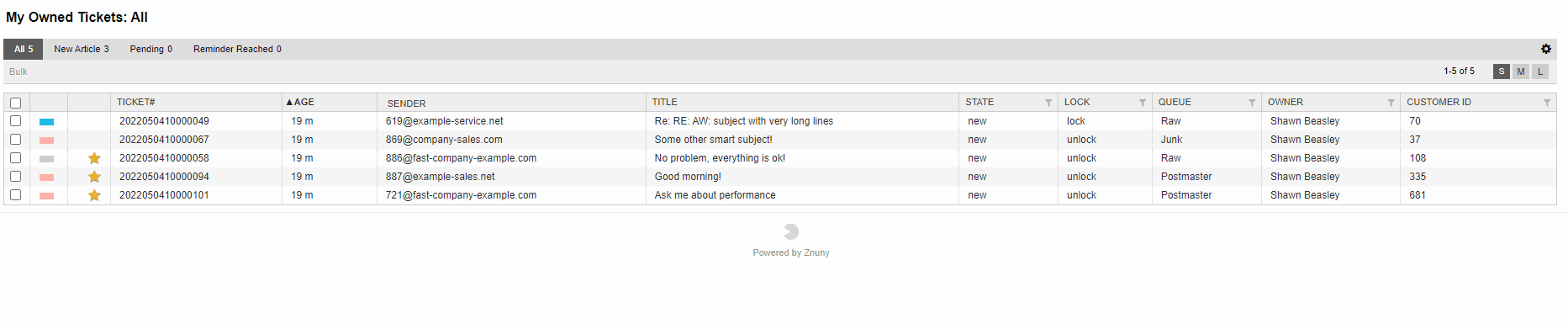Click the star icon for ticket 2022050410000058
This screenshot has width=1568, height=329.
94,158
